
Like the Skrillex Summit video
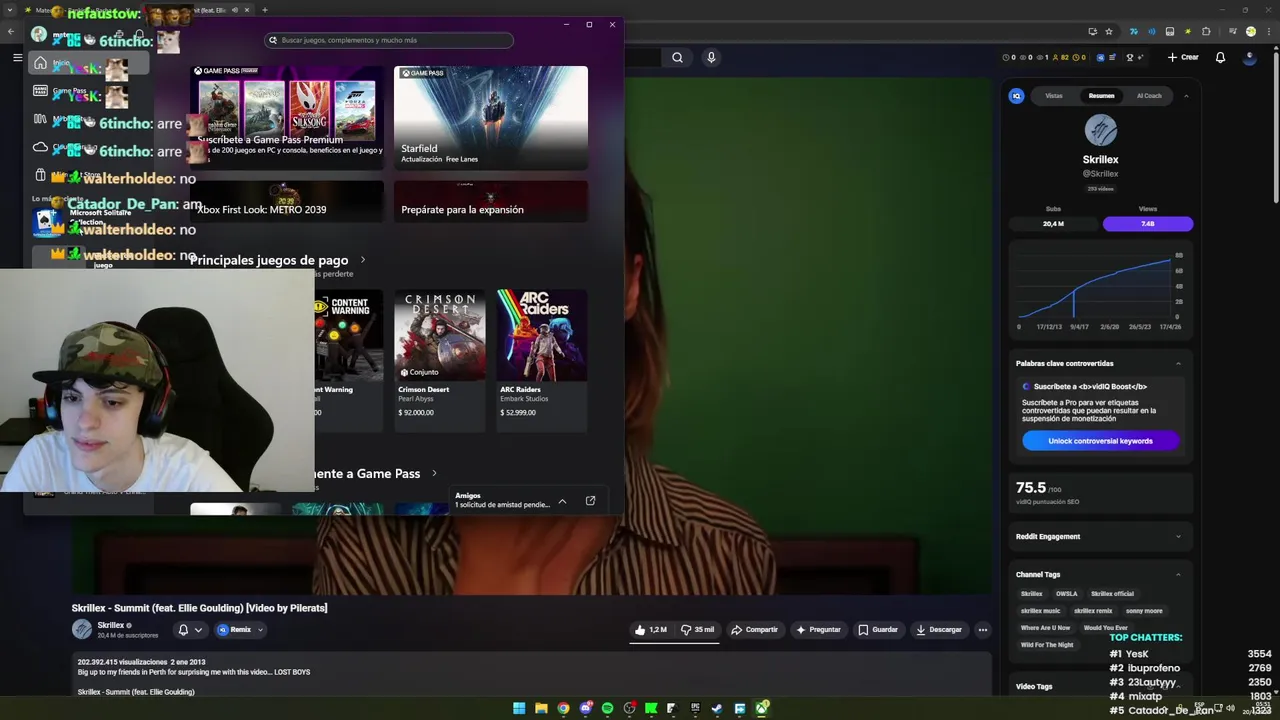point(651,630)
